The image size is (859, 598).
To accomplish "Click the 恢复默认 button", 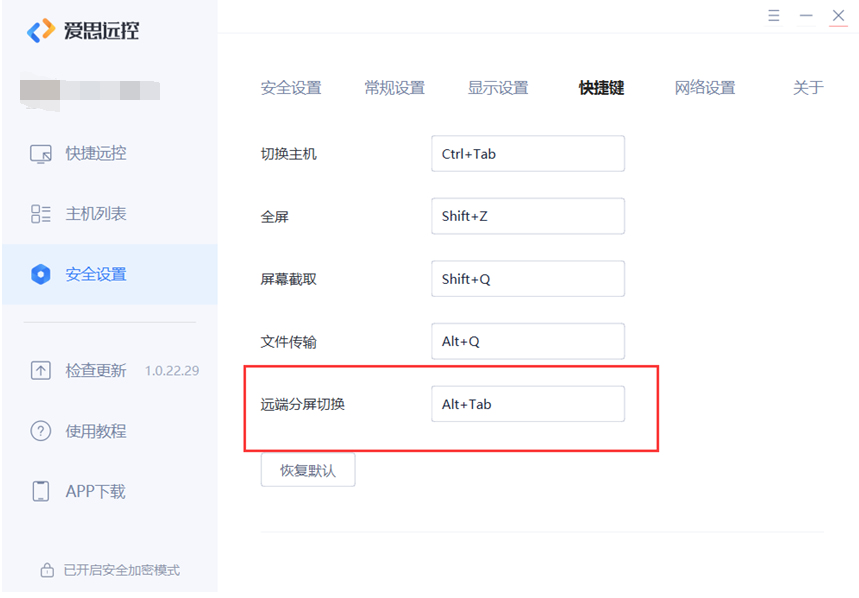I will click(308, 470).
